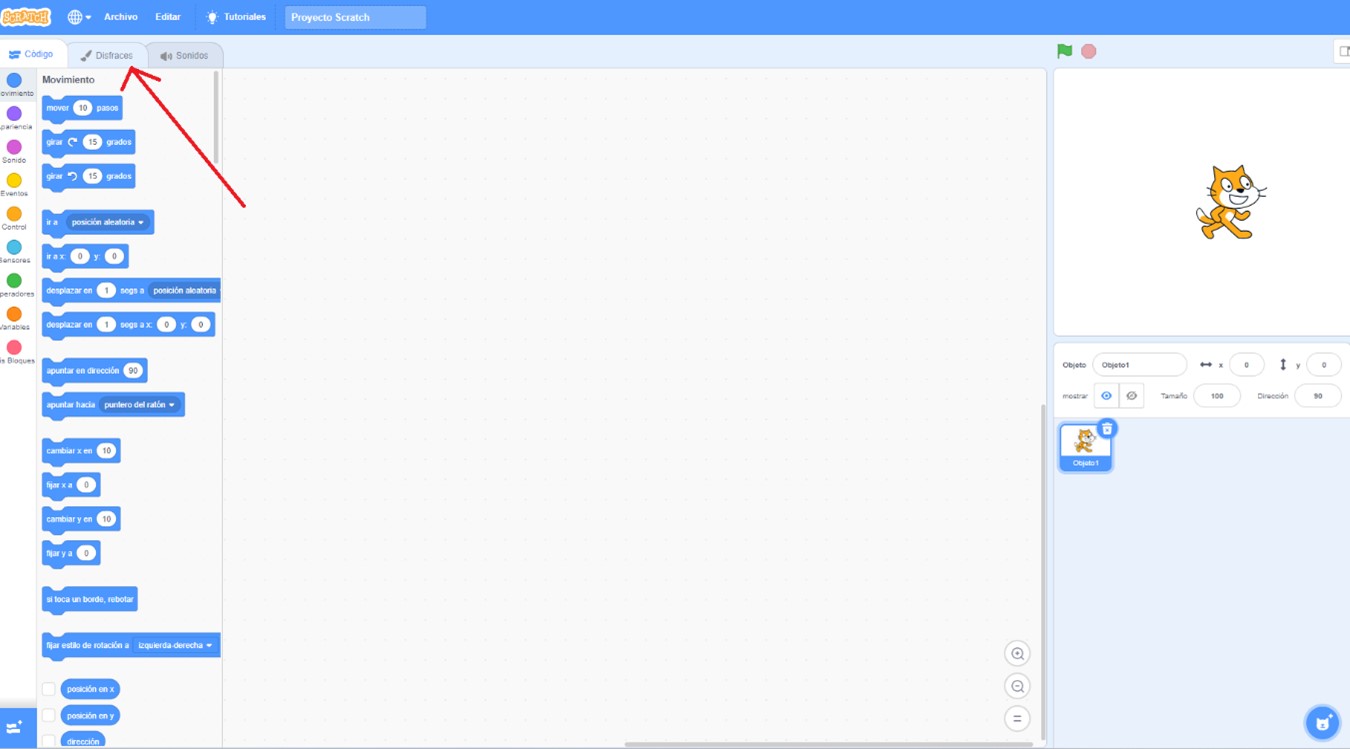
Task: Hide sprite using crossed-eye toggle
Action: [x=1131, y=396]
